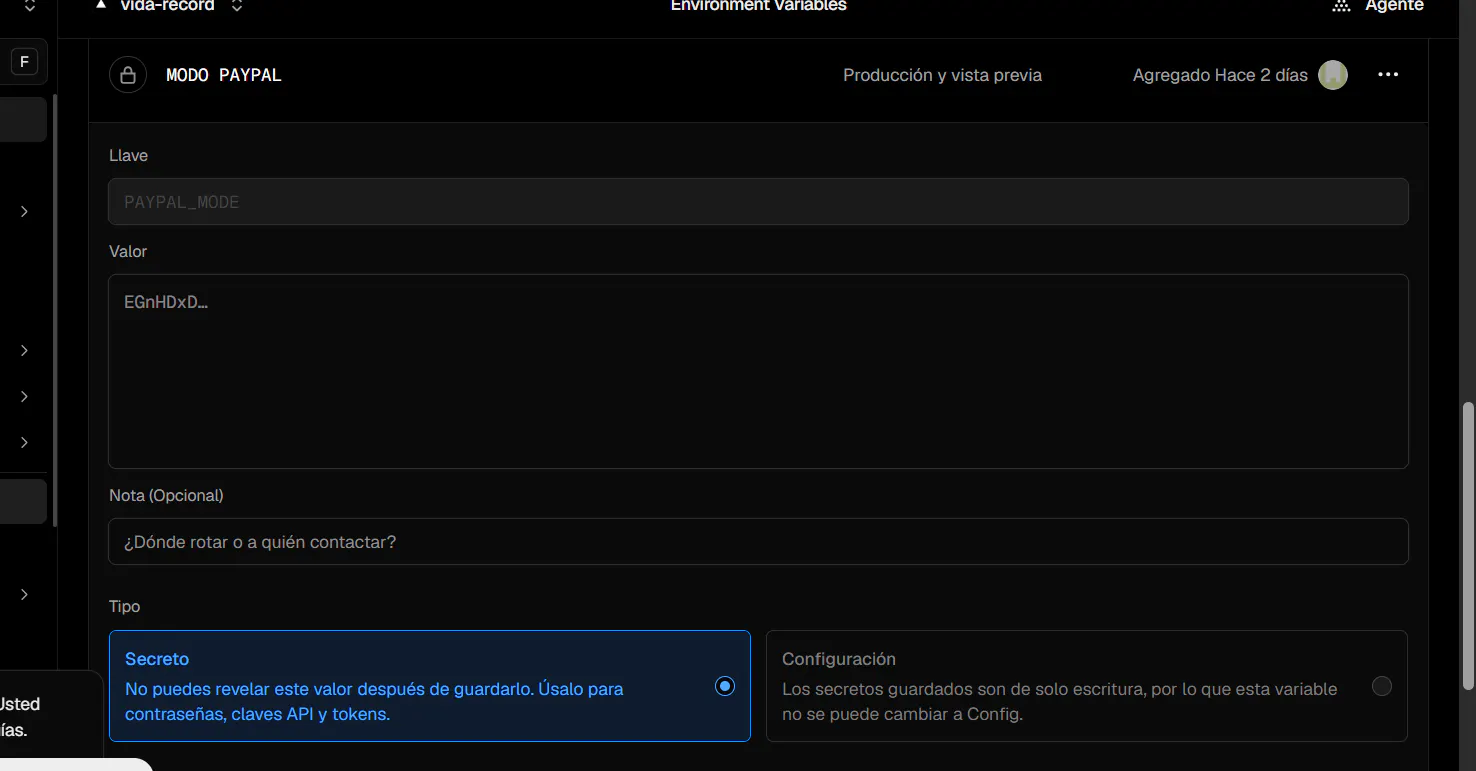This screenshot has height=771, width=1476.
Task: Click the Llave field label
Action: pyautogui.click(x=128, y=156)
